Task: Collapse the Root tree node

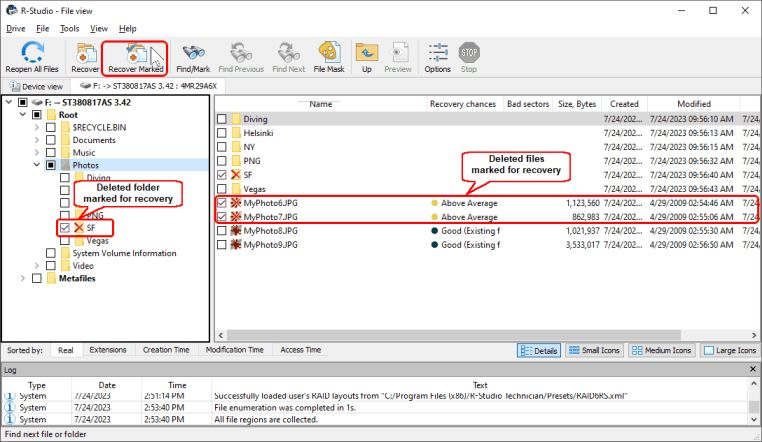Action: pyautogui.click(x=23, y=115)
